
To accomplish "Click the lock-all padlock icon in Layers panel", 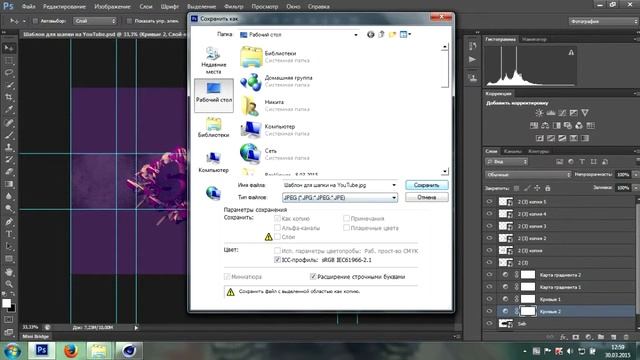I will 548,188.
